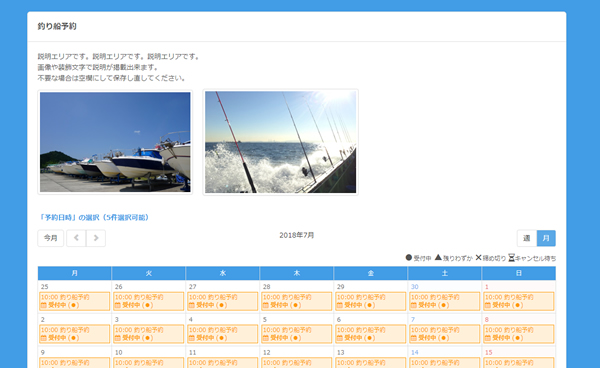Select the 10:00 釣り船予約 slot on day 28
Viewport: 600px width, 368px height.
(297, 301)
